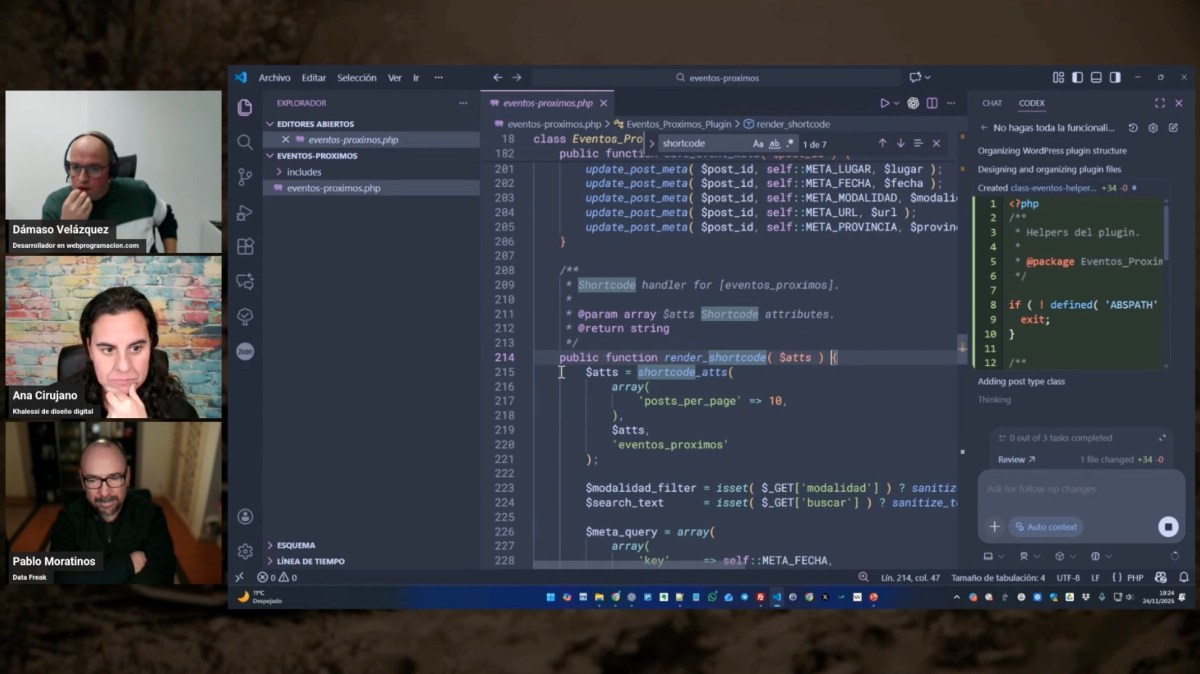Expand the ESQUEMA outline section

tap(296, 545)
